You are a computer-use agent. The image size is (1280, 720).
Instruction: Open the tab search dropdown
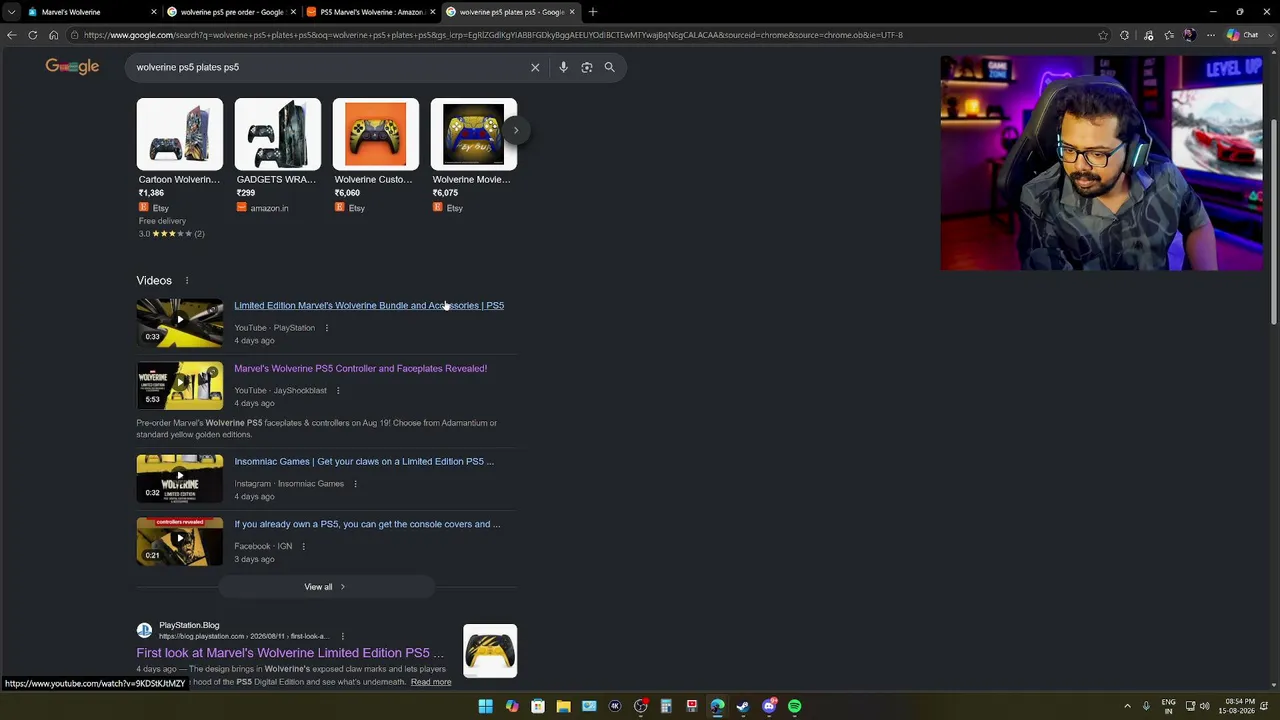11,12
